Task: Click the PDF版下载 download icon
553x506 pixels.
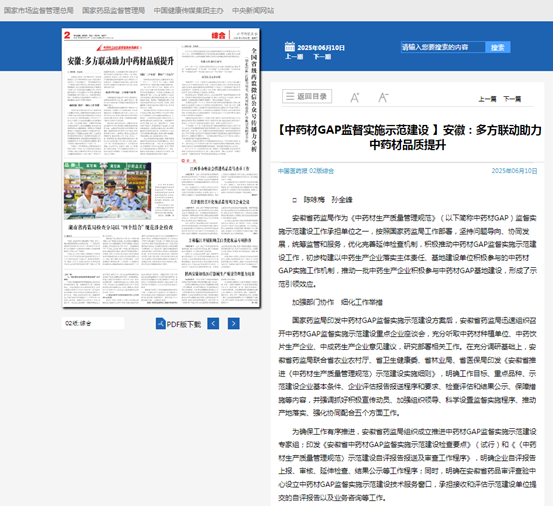Action: pyautogui.click(x=161, y=323)
